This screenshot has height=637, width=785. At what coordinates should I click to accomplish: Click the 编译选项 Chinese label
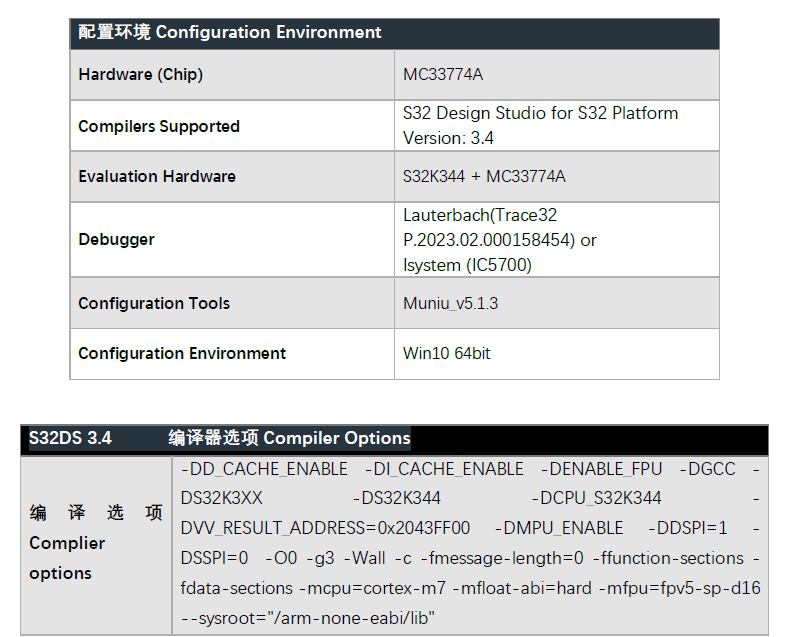(96, 513)
